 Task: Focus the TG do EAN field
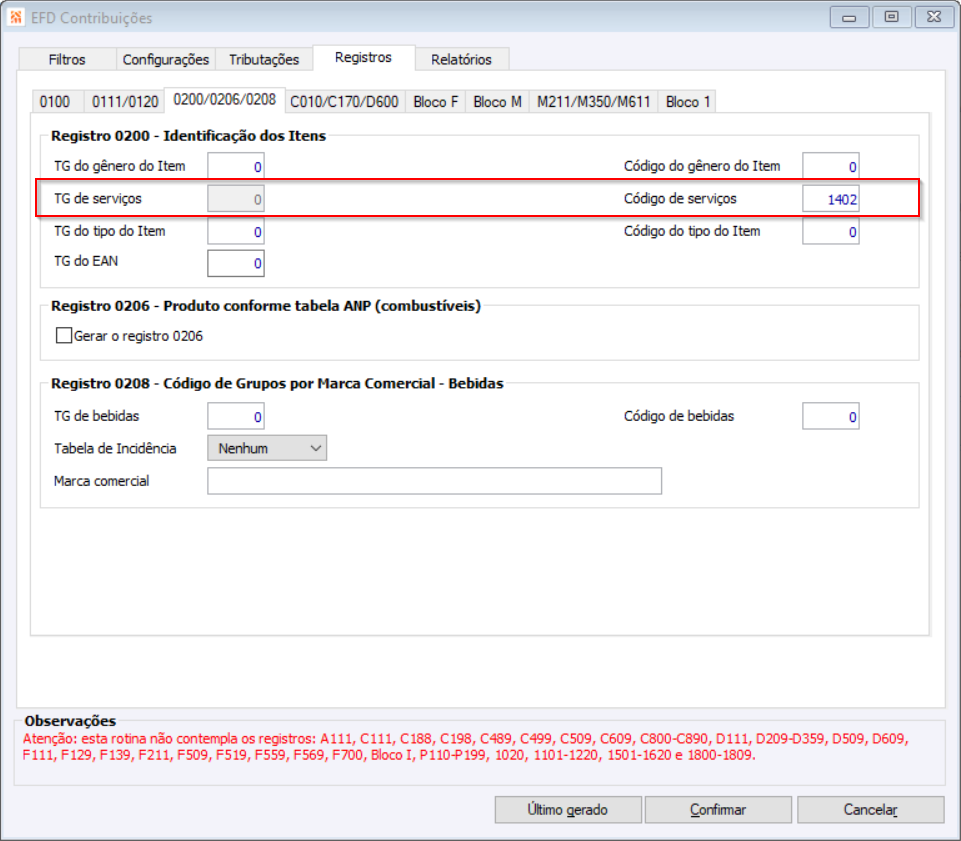(236, 263)
